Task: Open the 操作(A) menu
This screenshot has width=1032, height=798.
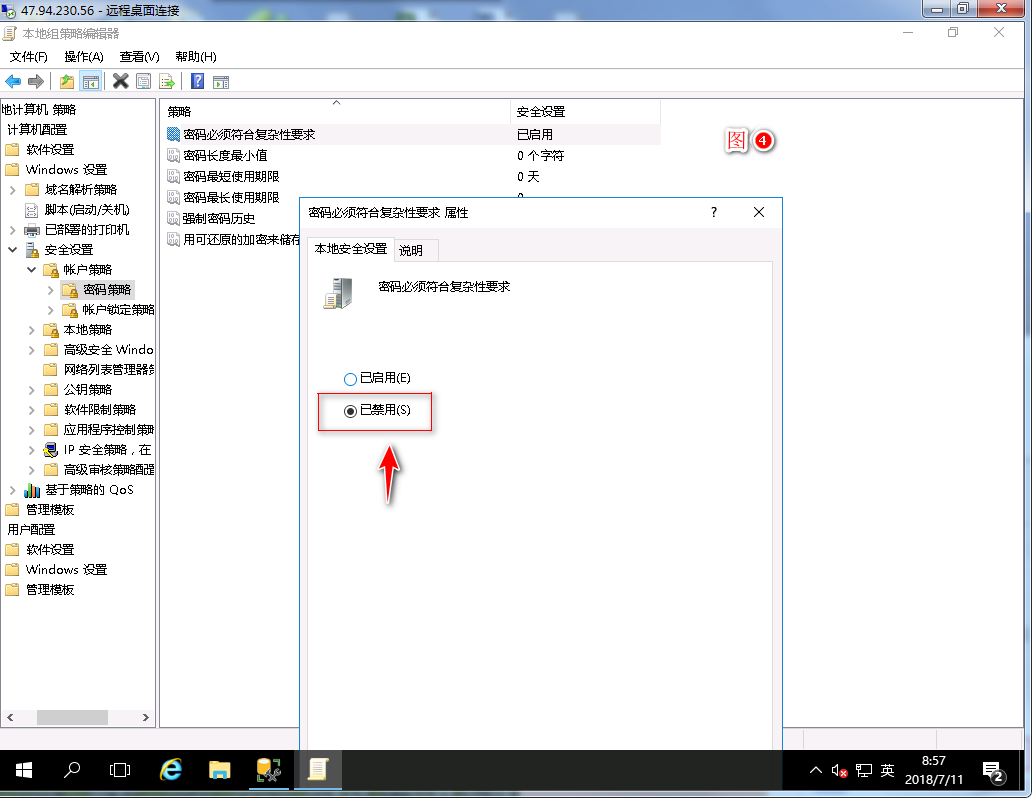Action: click(83, 57)
